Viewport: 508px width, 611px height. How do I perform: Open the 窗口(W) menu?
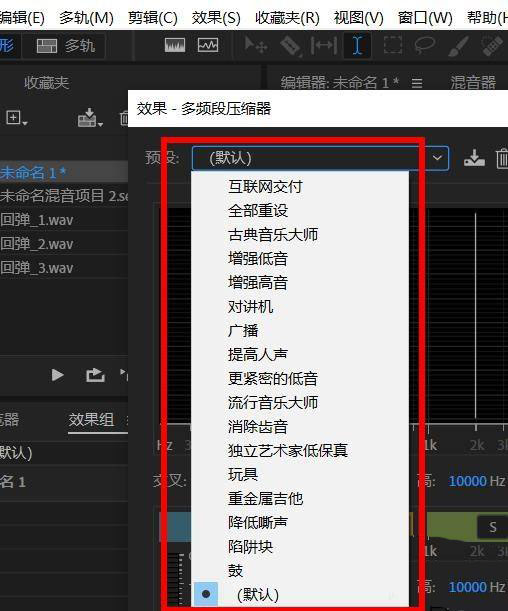(x=425, y=18)
